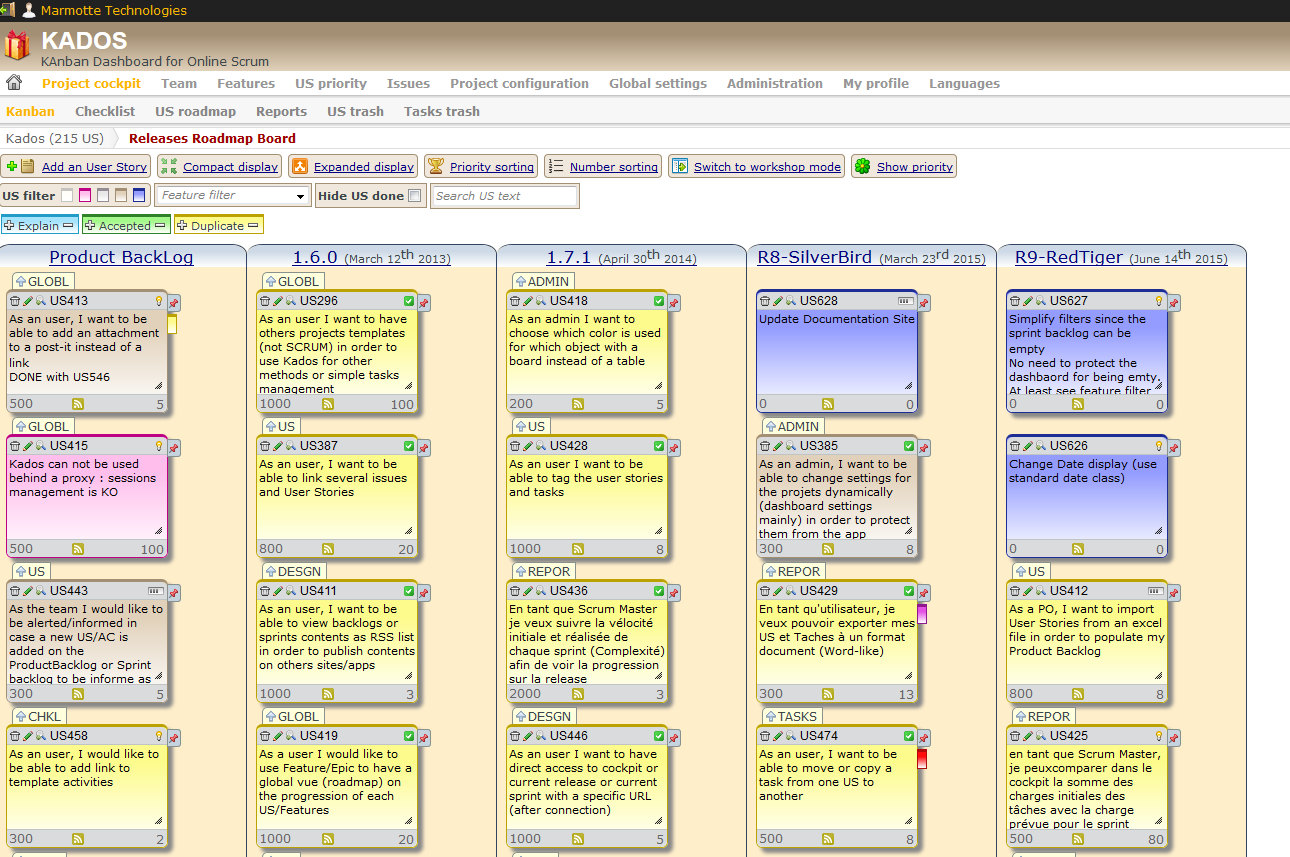Click the RSS feed icon on US415

tap(78, 548)
